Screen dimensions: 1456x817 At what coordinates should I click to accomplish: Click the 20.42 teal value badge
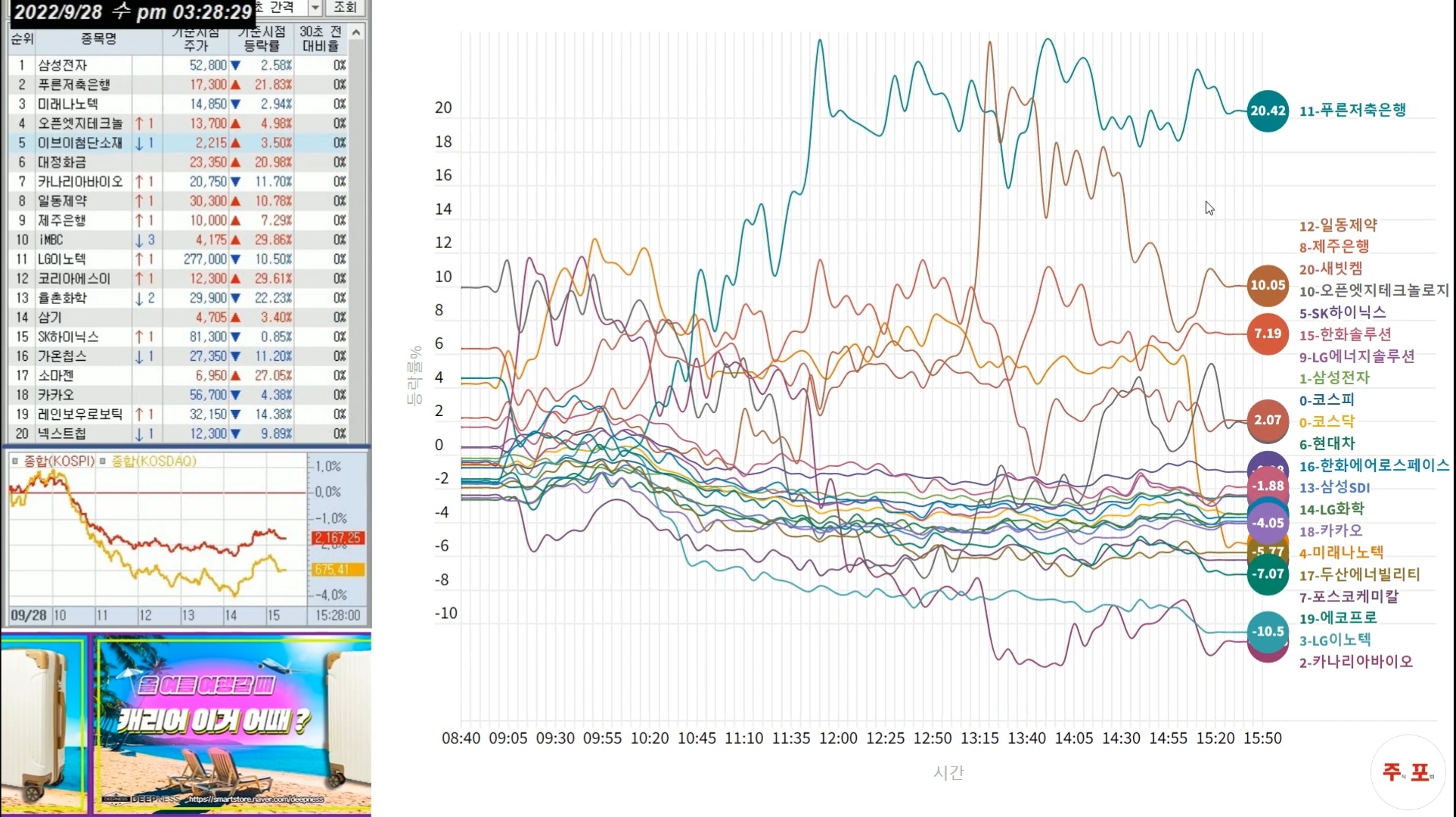coord(1268,110)
